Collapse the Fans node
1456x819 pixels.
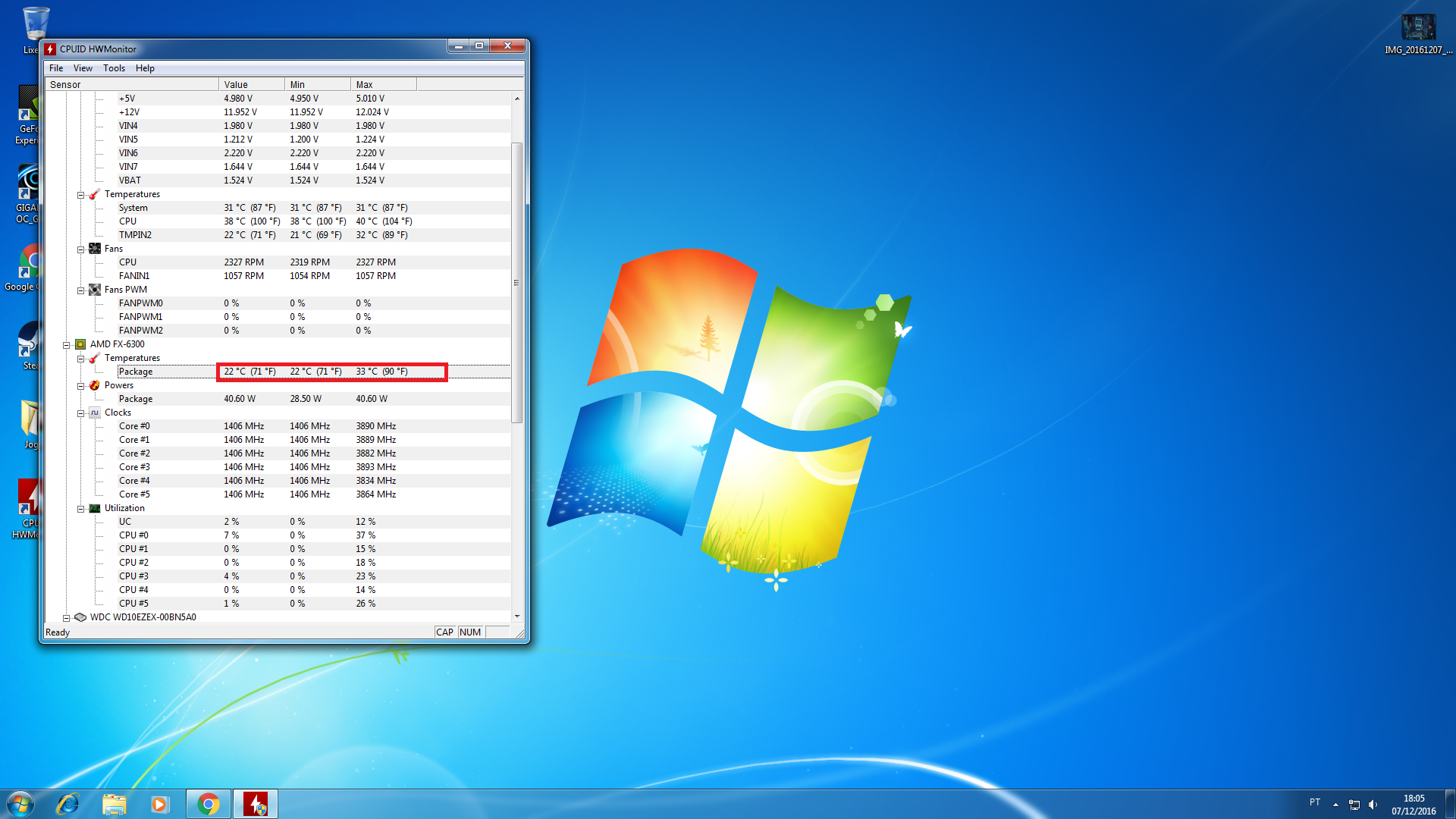coord(80,249)
